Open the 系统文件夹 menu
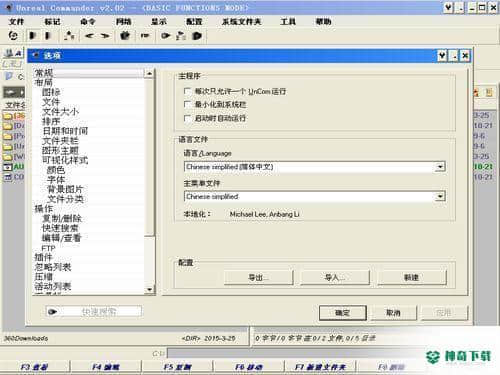The height and width of the screenshot is (375, 500). (241, 22)
